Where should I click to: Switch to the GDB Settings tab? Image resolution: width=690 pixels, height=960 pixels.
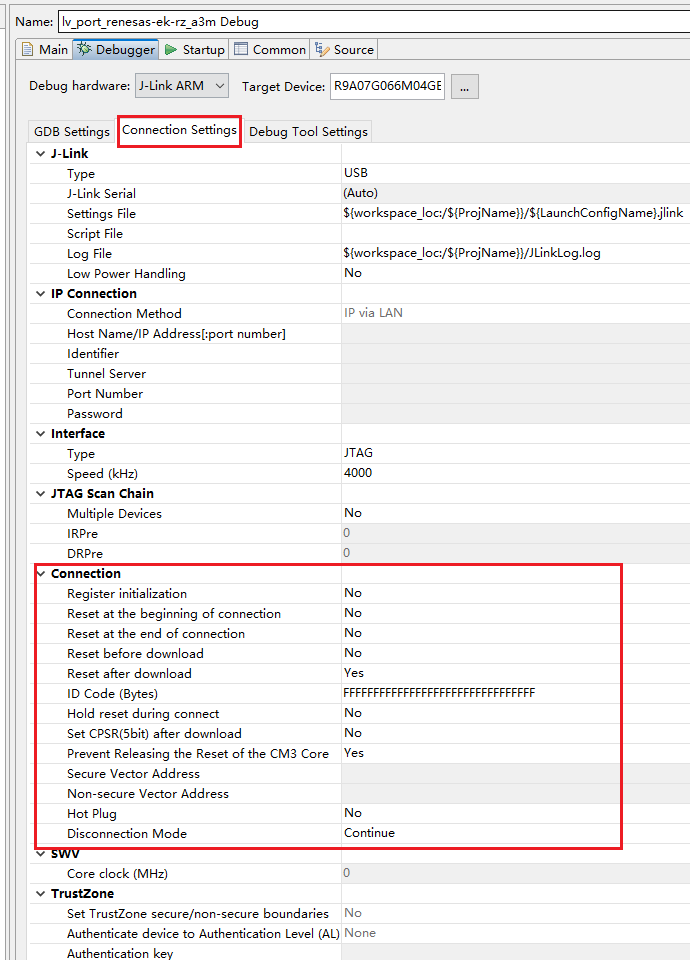(72, 132)
